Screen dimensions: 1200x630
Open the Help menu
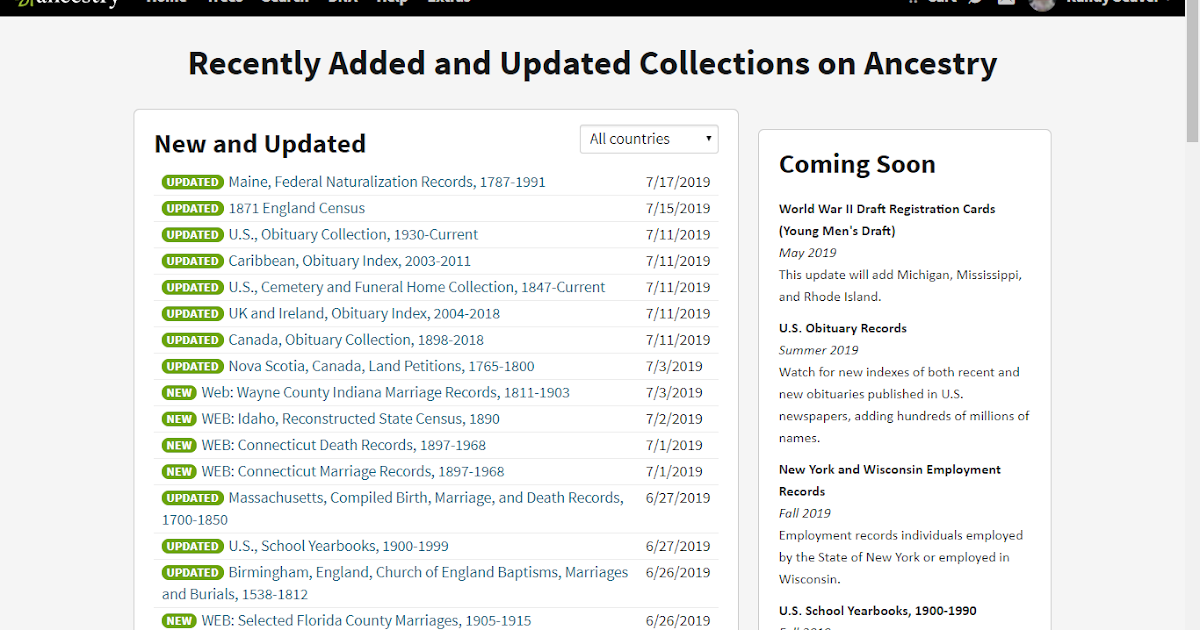pos(392,2)
